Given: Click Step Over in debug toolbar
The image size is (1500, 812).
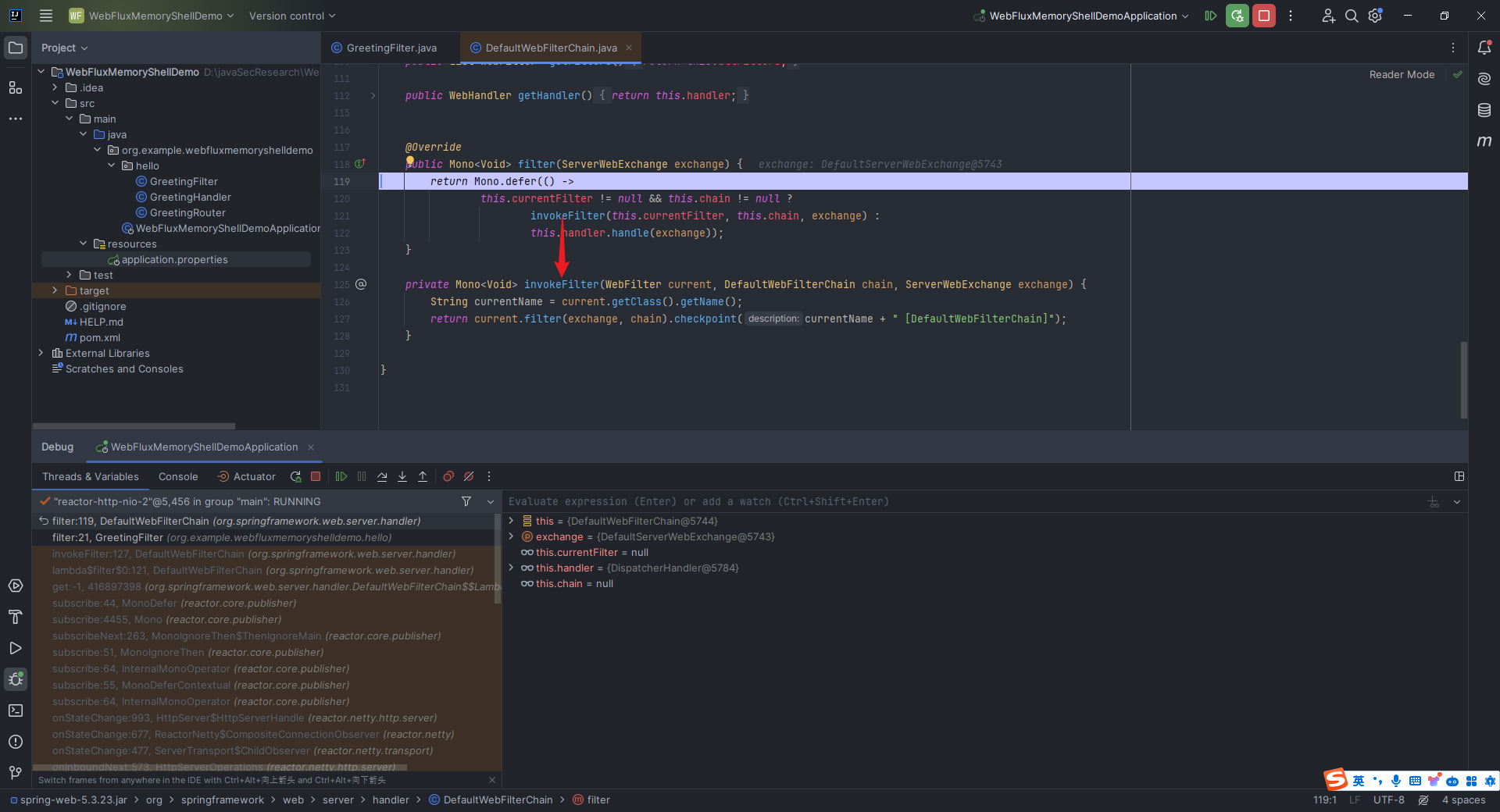Looking at the screenshot, I should point(382,476).
